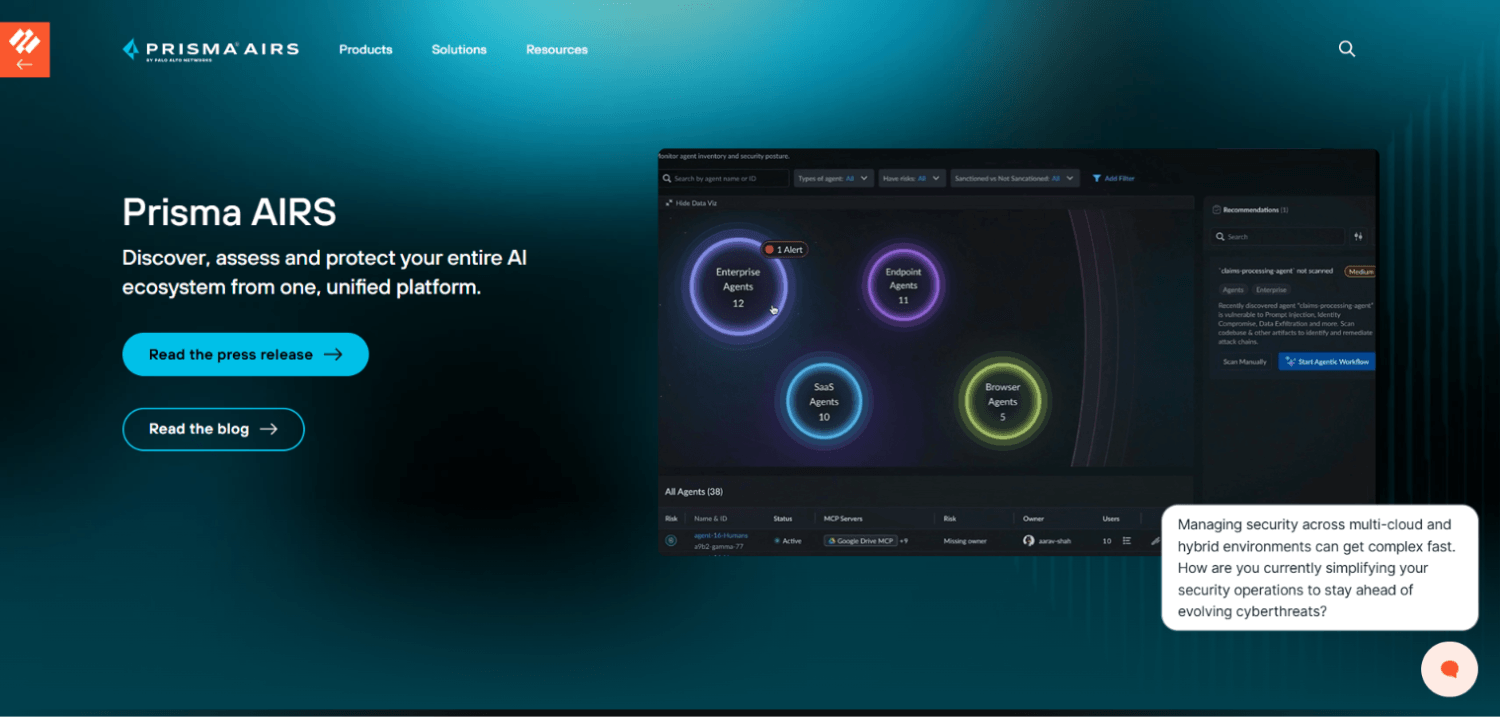Click the Google Drive MCP server chip

(860, 541)
